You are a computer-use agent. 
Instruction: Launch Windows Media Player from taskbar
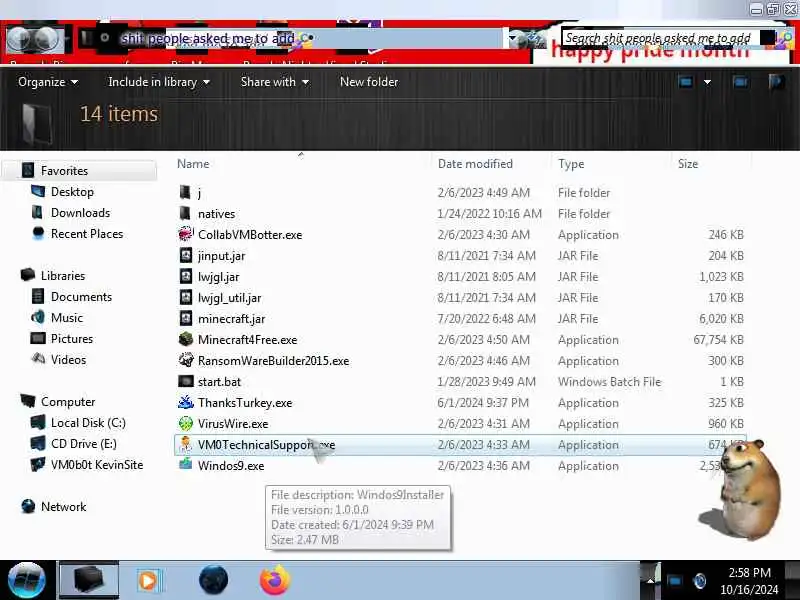coord(149,581)
